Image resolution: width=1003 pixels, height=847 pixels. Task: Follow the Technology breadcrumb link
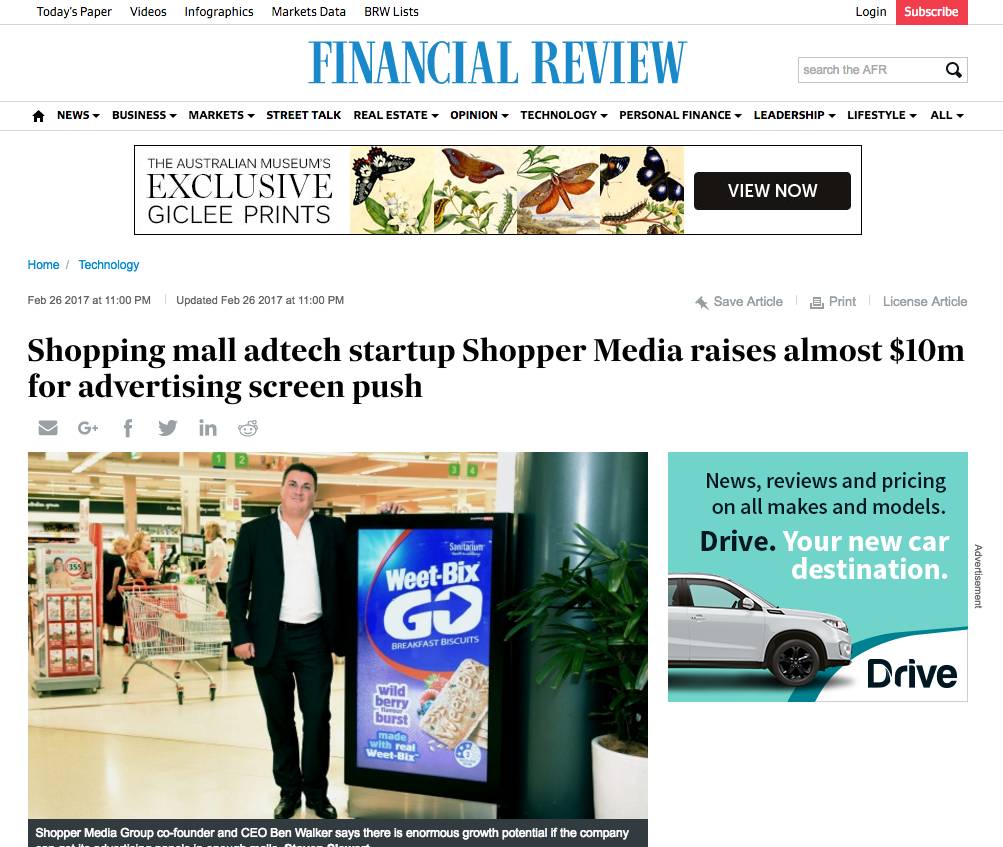pos(109,265)
